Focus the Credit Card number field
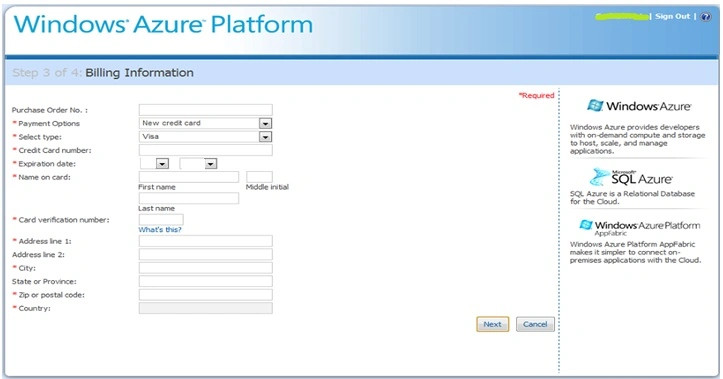 point(206,150)
